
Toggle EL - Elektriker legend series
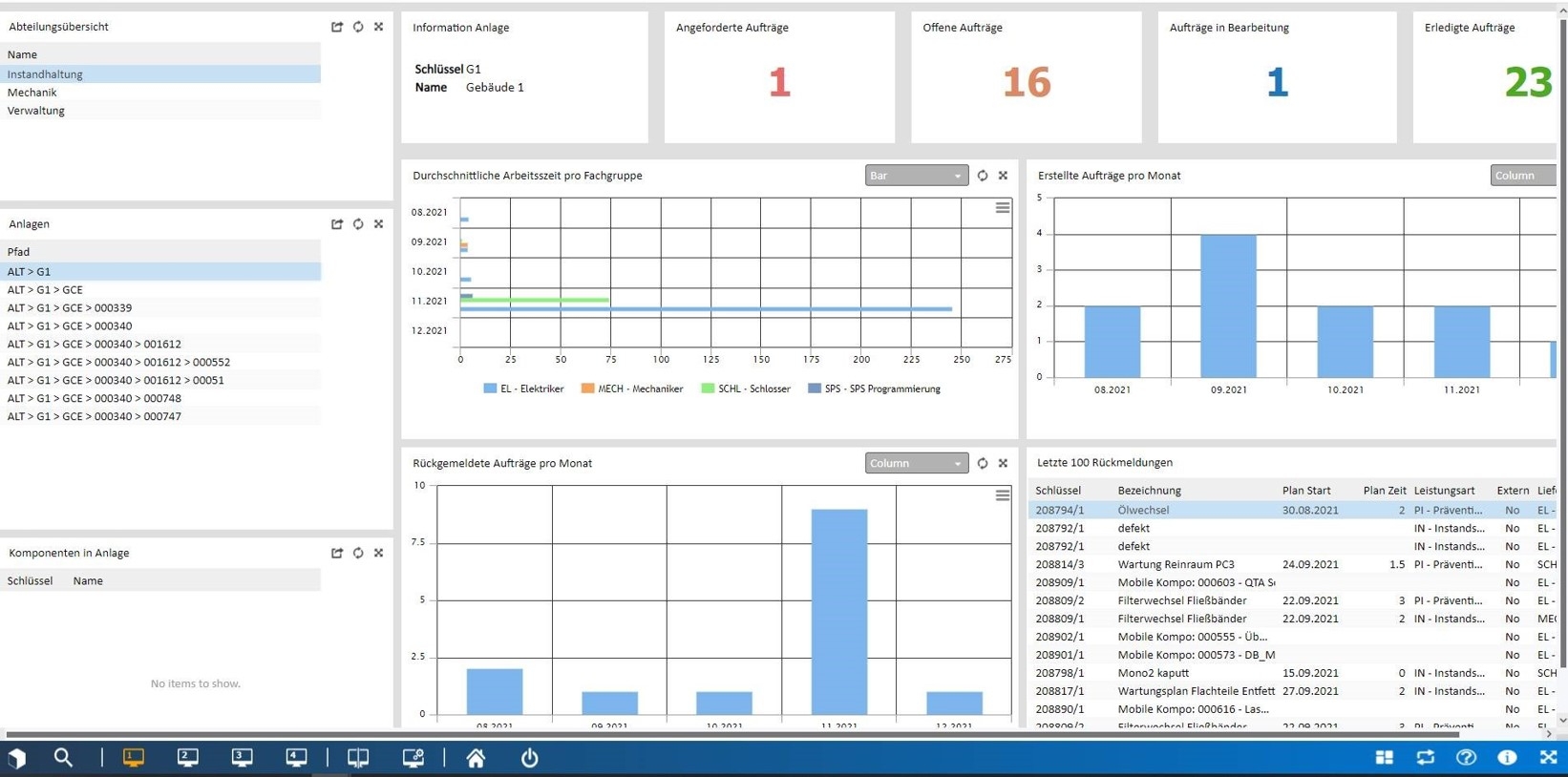(523, 389)
